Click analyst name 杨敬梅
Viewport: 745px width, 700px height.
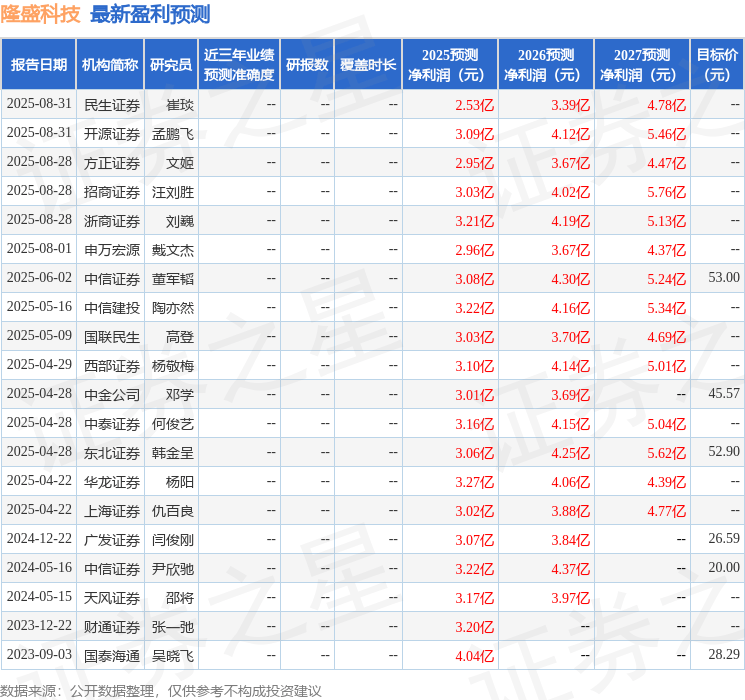173,366
